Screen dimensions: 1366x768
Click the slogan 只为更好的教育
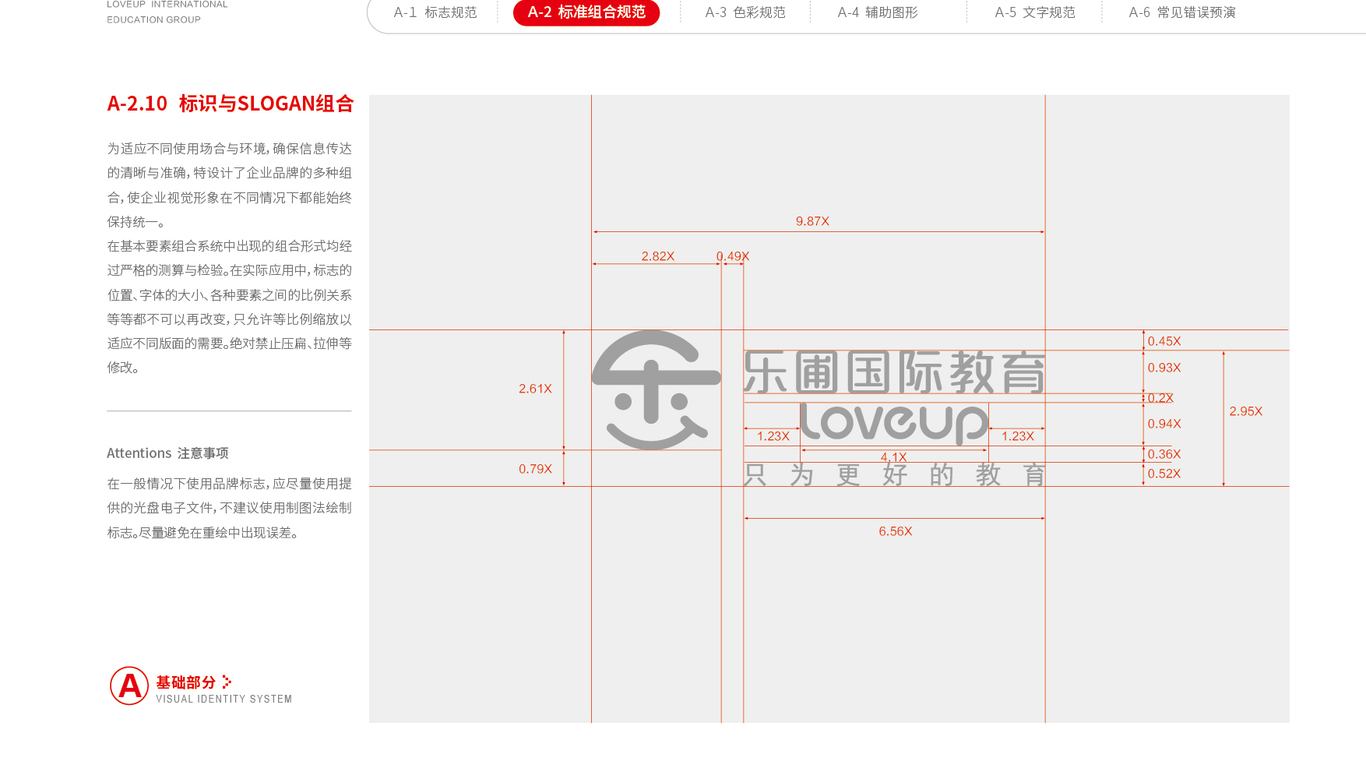coord(894,475)
